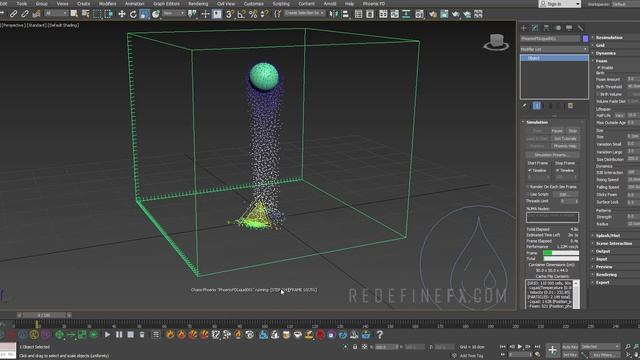This screenshot has width=640, height=360.
Task: Click the Select and Link chain icon
Action: [x=13, y=14]
